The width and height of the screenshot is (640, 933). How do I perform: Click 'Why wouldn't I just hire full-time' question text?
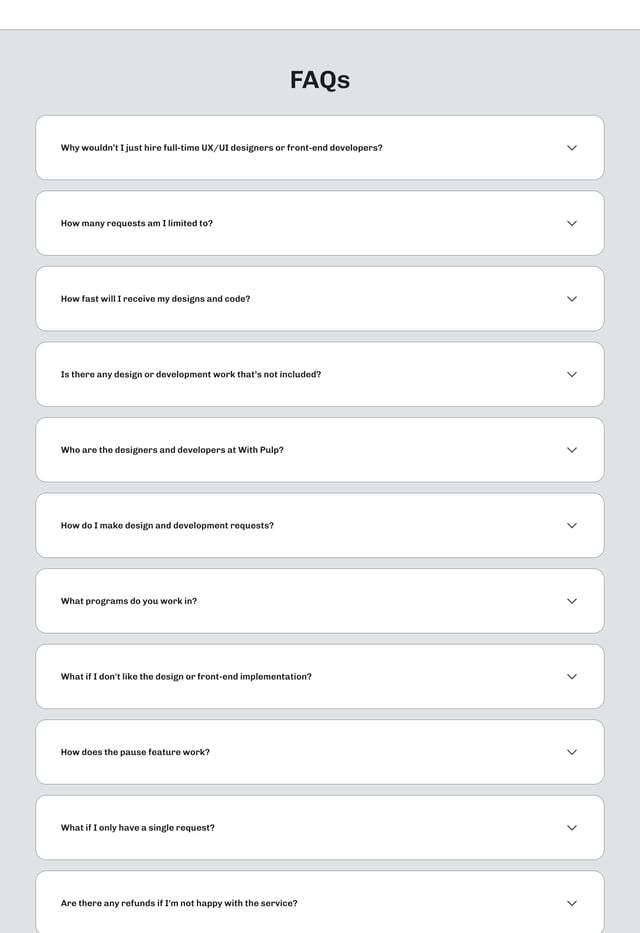tap(221, 148)
